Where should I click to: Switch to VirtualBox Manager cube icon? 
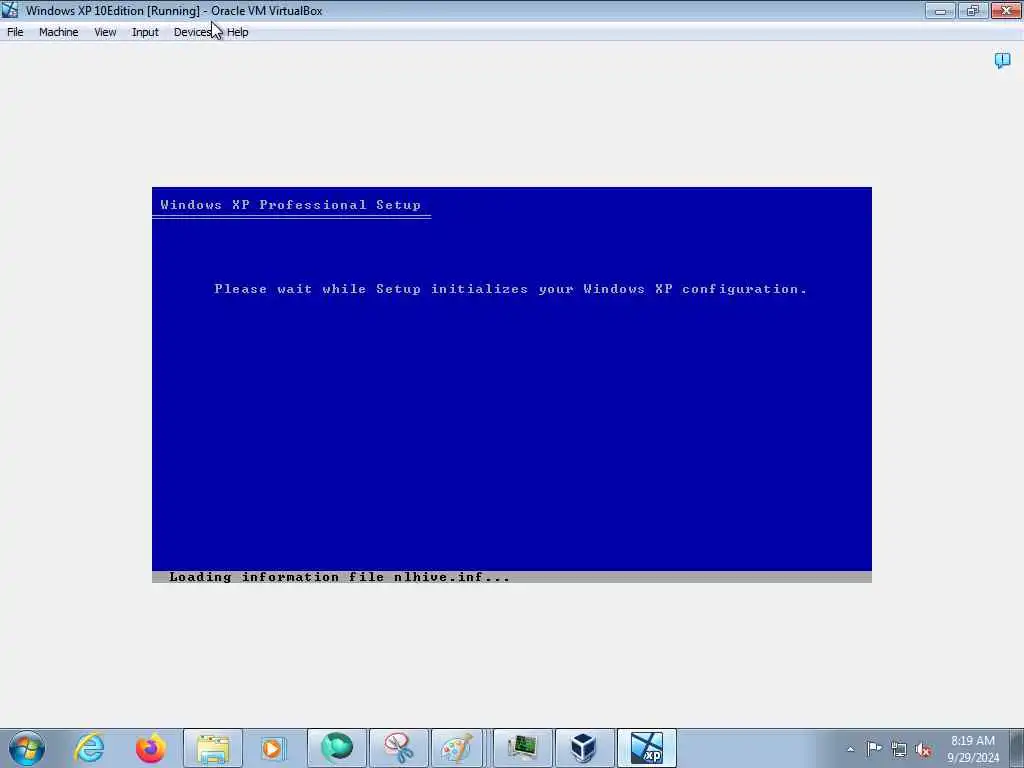(584, 748)
